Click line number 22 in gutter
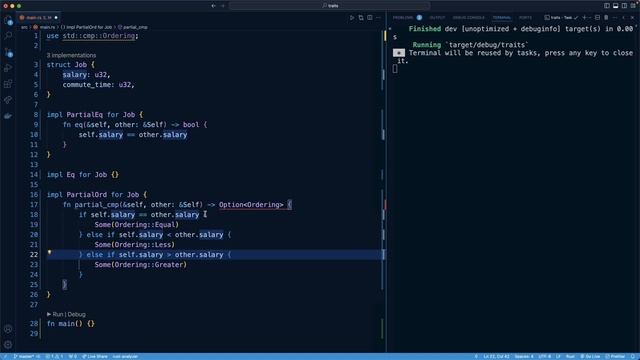Image resolution: width=640 pixels, height=360 pixels. [33, 254]
